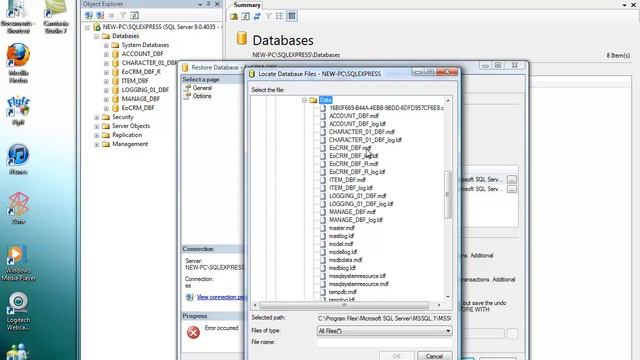Select tempdb.mdf file
This screenshot has width=640, height=360.
pos(342,292)
